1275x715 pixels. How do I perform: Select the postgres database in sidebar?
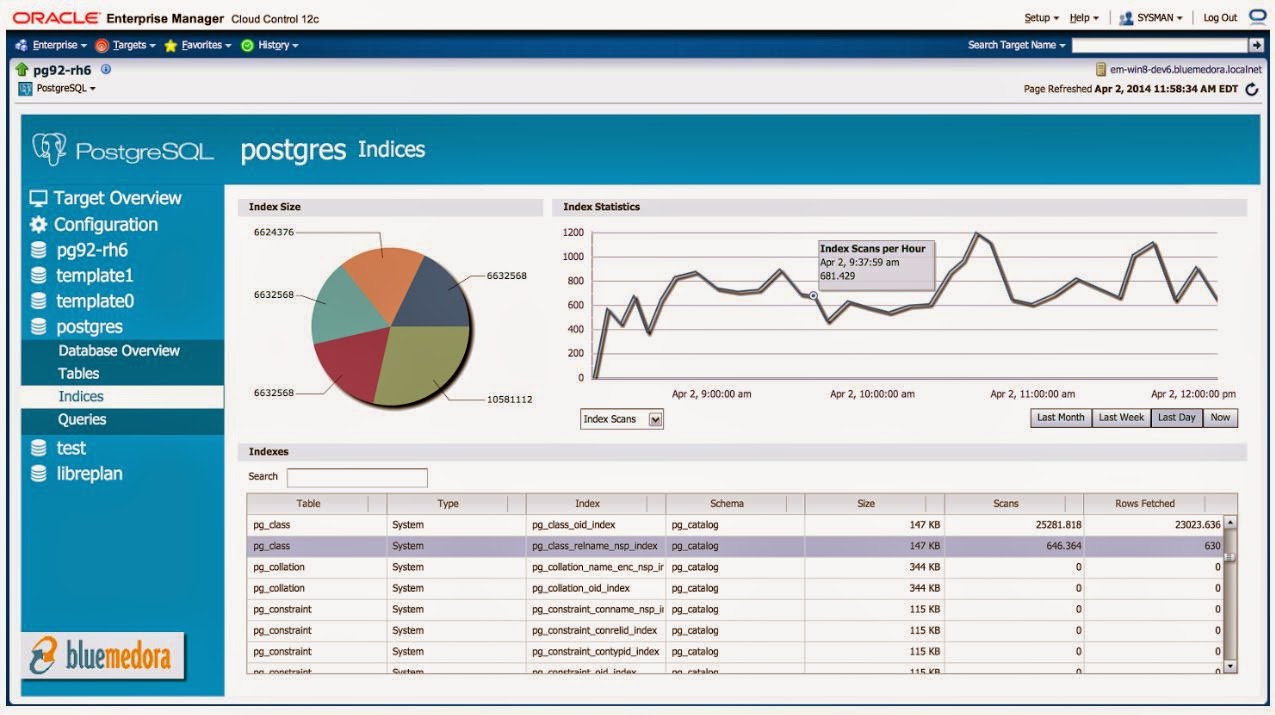point(89,326)
